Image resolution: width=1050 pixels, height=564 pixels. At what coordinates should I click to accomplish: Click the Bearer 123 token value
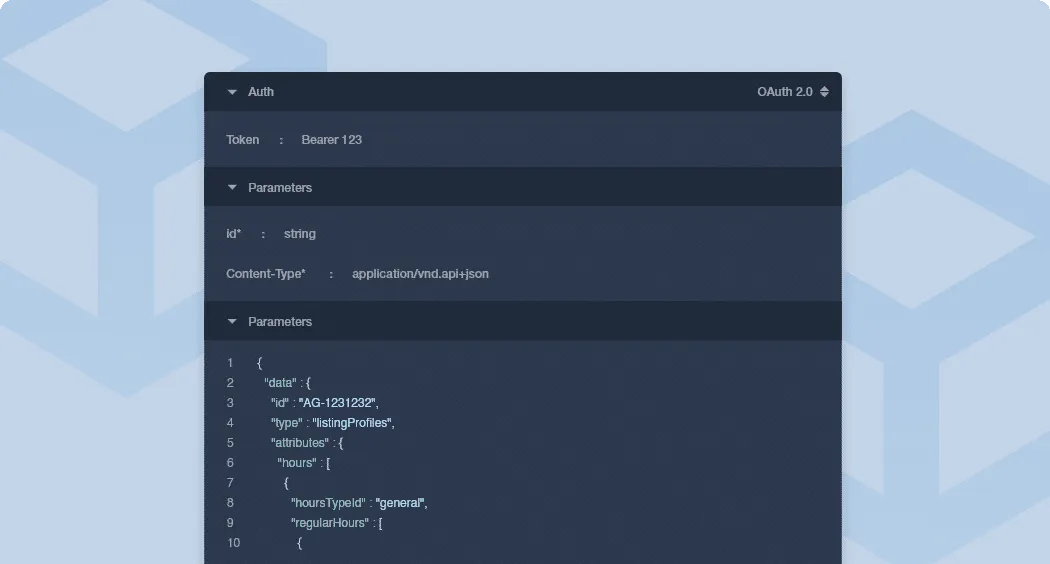point(331,140)
